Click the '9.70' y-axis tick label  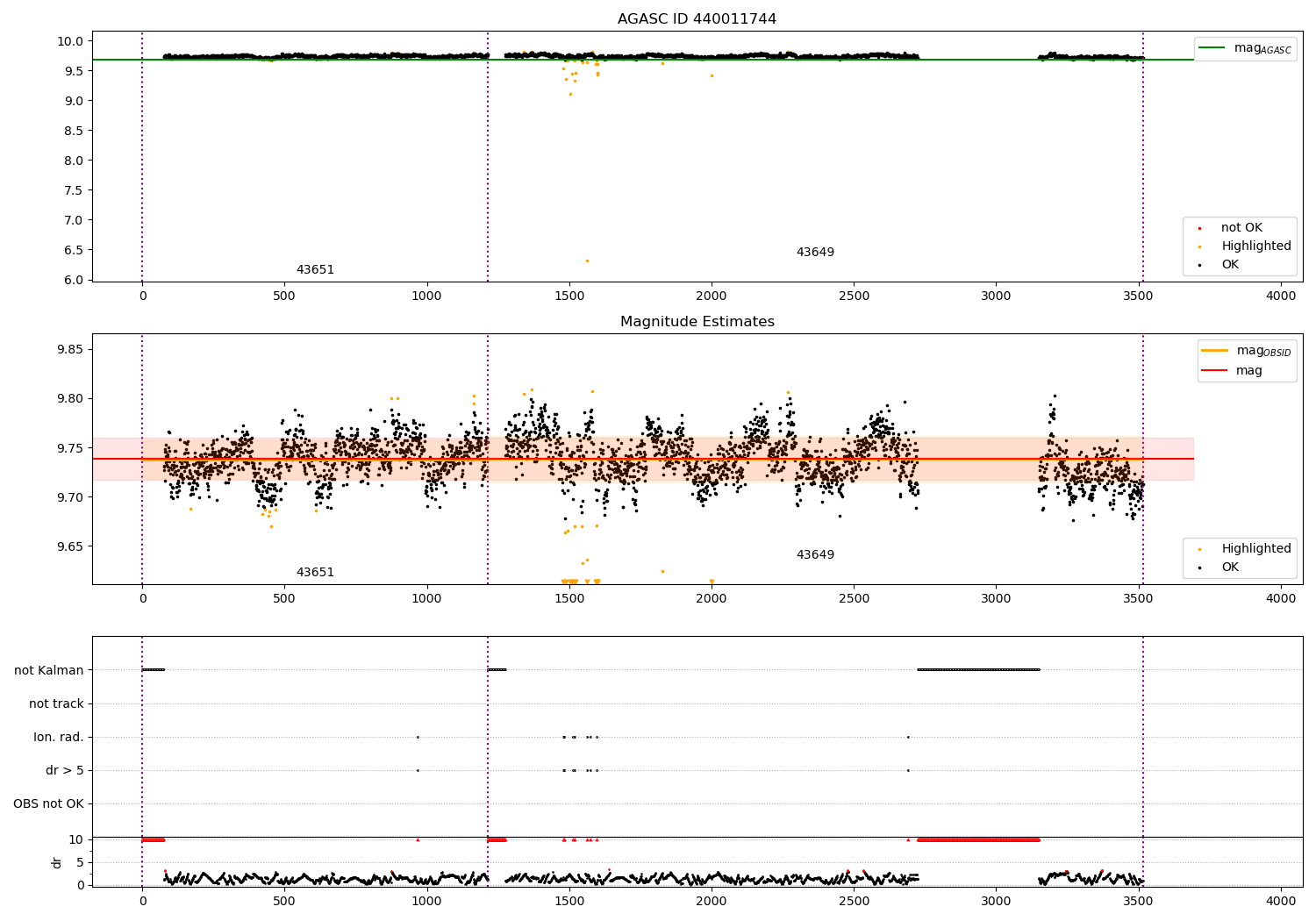click(70, 497)
